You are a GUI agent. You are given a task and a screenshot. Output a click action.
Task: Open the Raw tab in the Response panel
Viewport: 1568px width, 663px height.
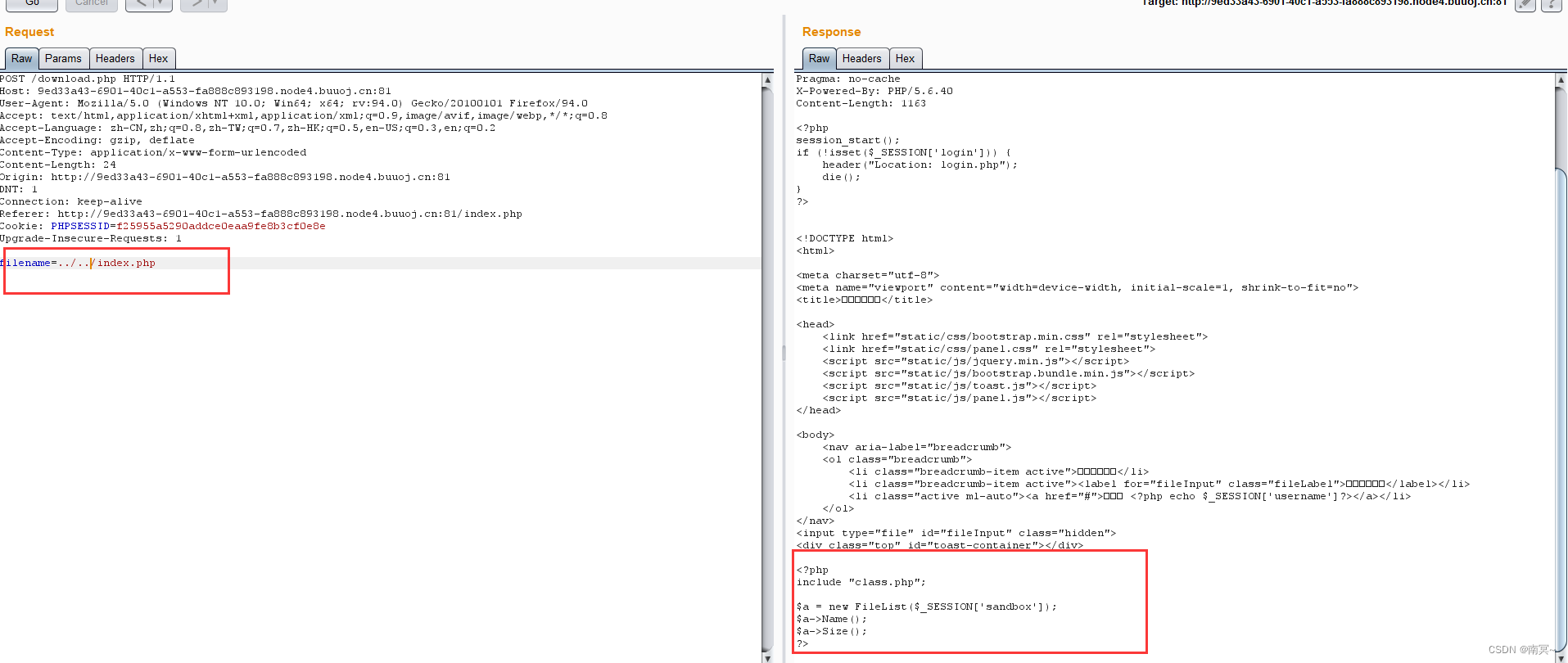tap(819, 59)
